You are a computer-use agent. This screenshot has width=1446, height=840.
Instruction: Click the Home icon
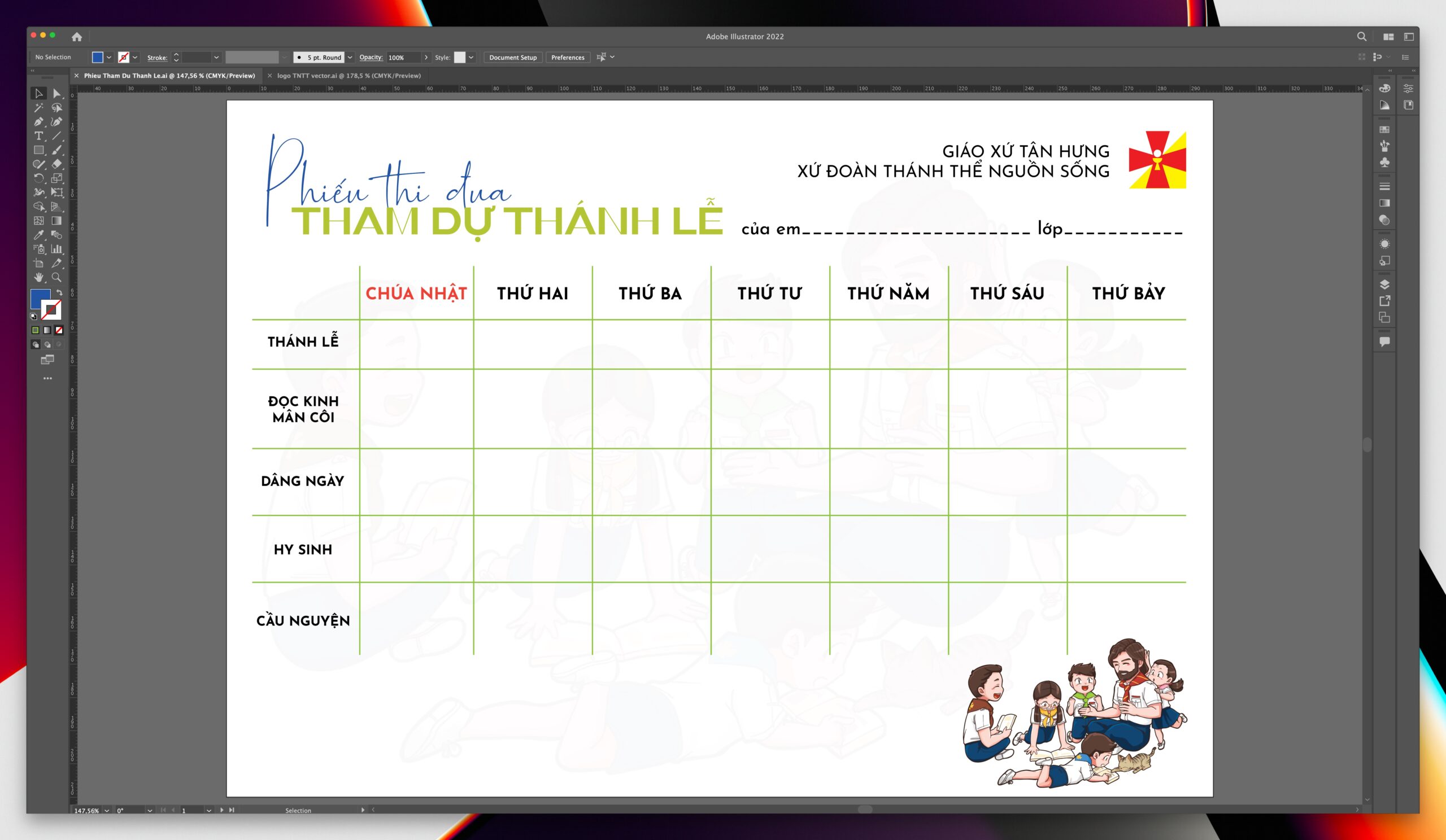(x=77, y=37)
